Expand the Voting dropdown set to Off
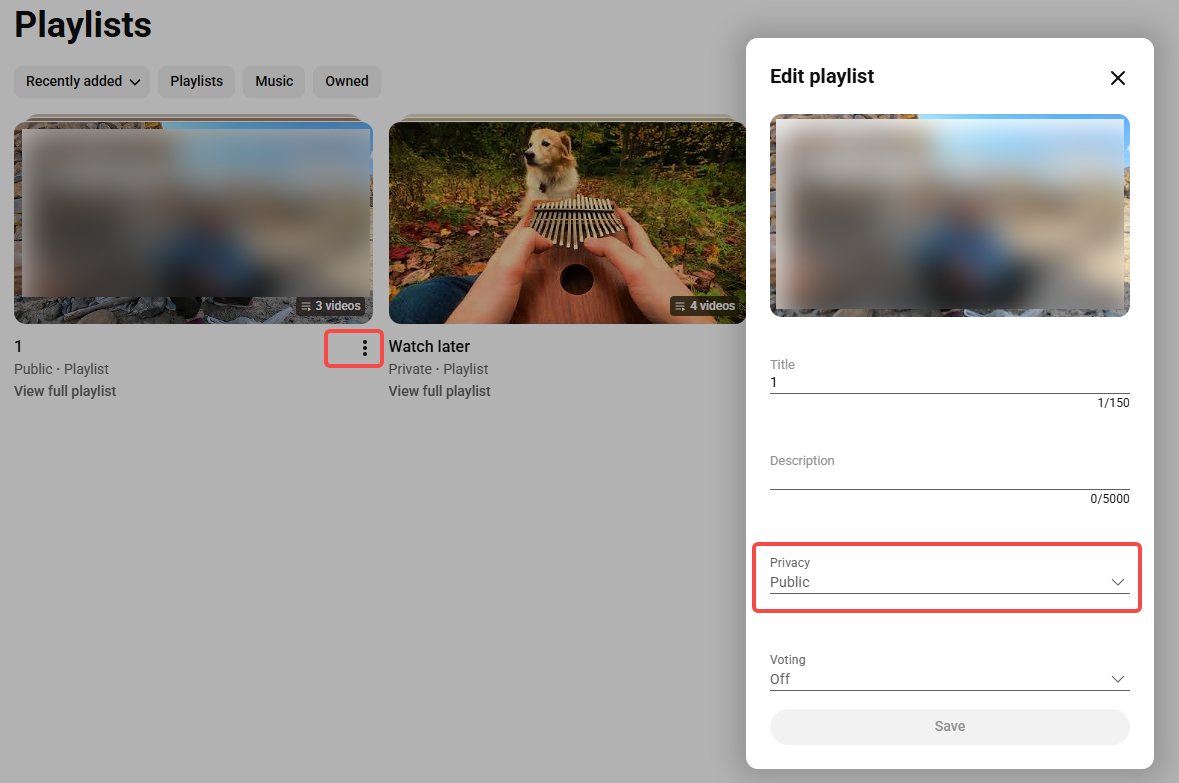1179x783 pixels. coord(947,678)
